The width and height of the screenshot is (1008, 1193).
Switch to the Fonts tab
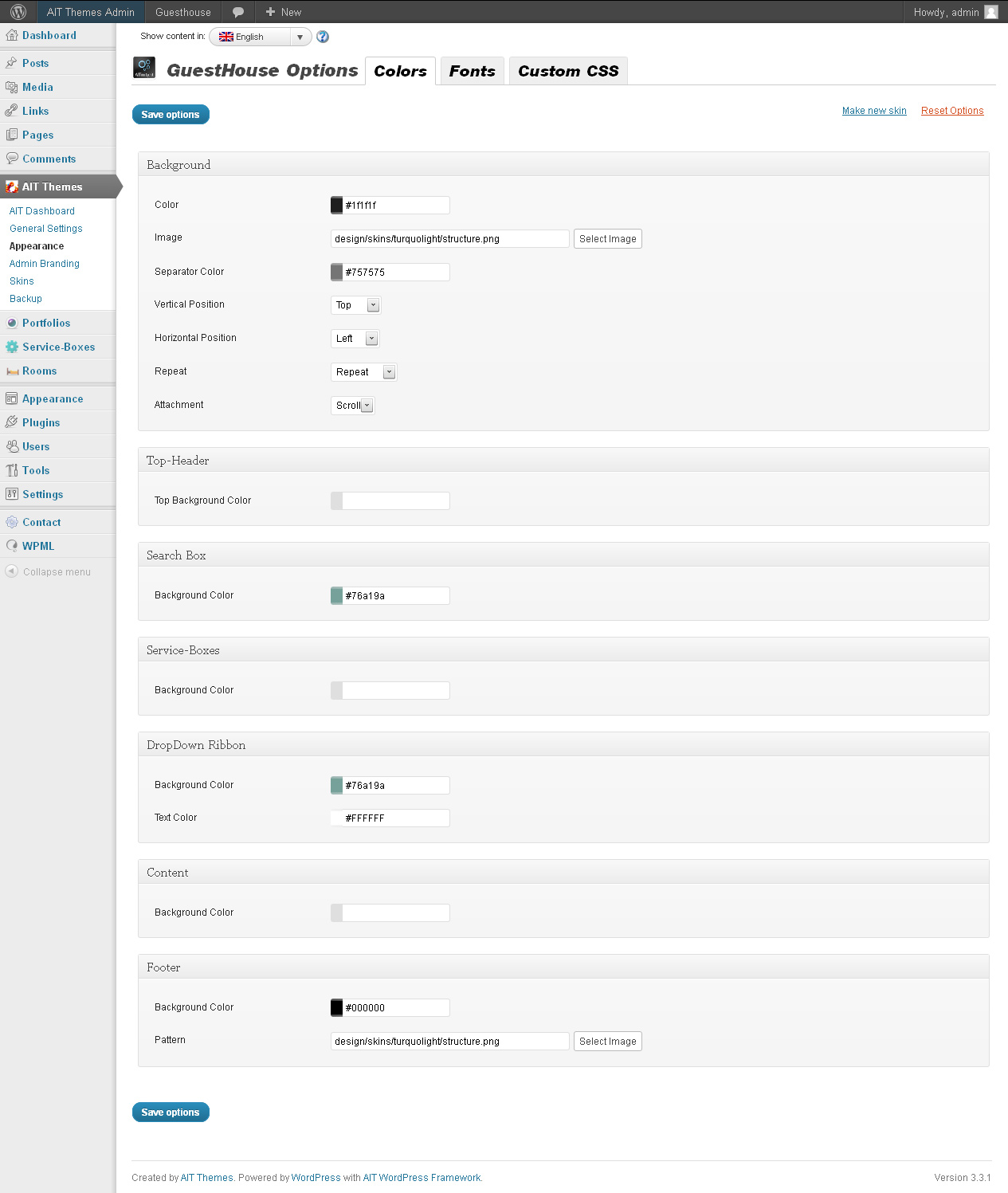(472, 71)
